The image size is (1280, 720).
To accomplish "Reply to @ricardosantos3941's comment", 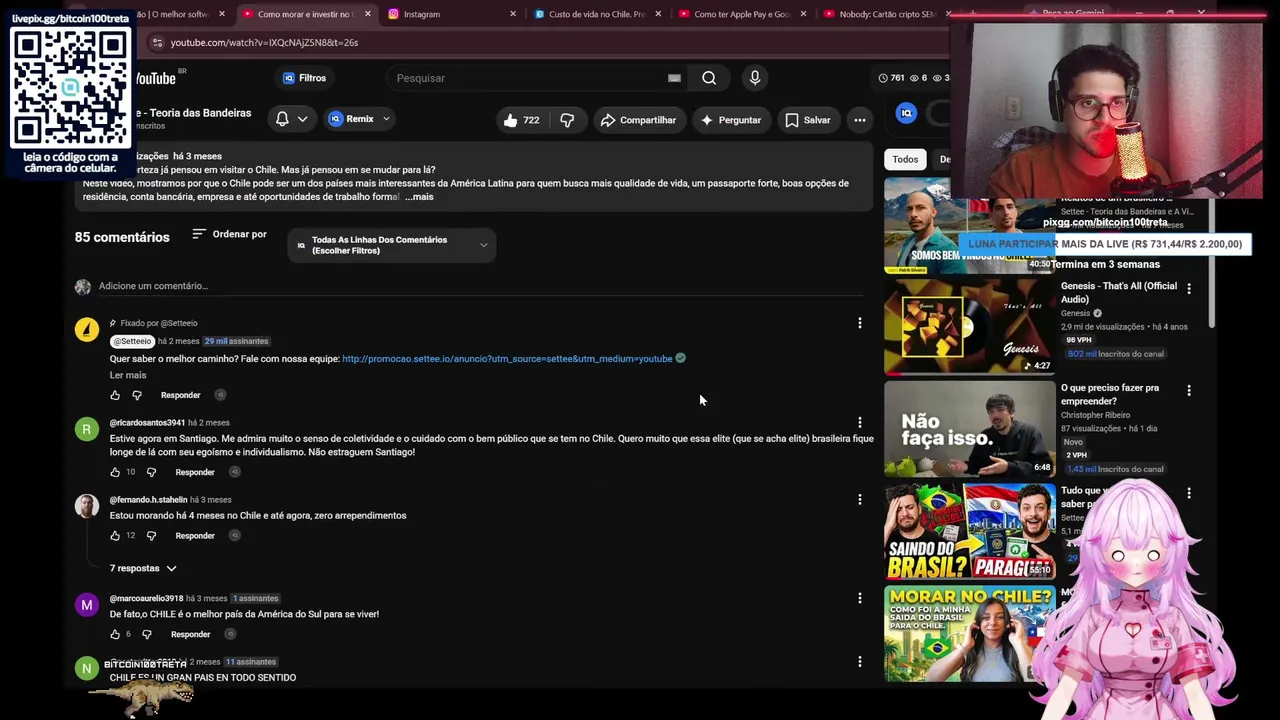I will point(195,472).
